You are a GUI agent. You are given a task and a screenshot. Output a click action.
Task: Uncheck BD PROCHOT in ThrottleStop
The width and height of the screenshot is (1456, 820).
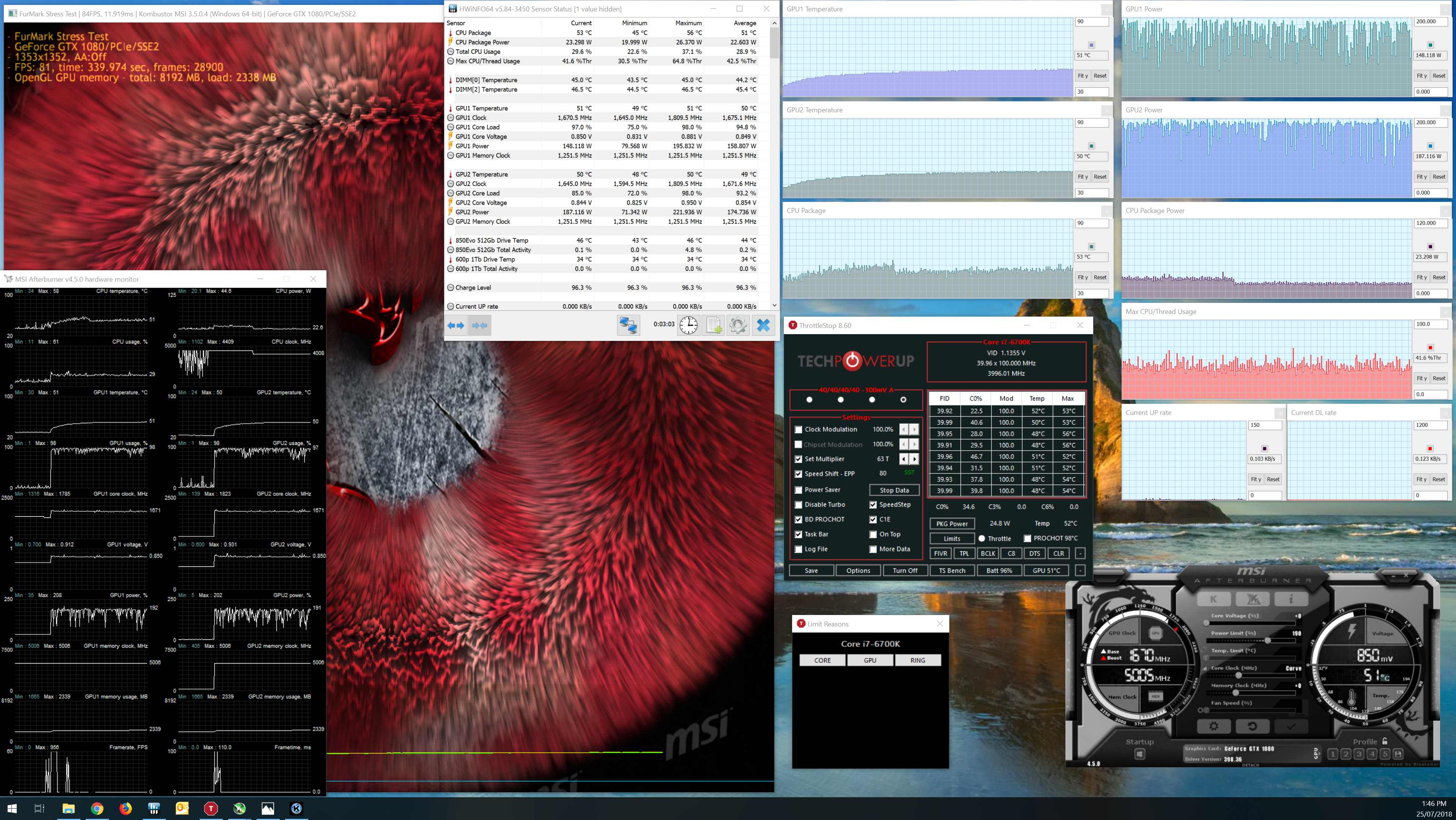click(799, 519)
